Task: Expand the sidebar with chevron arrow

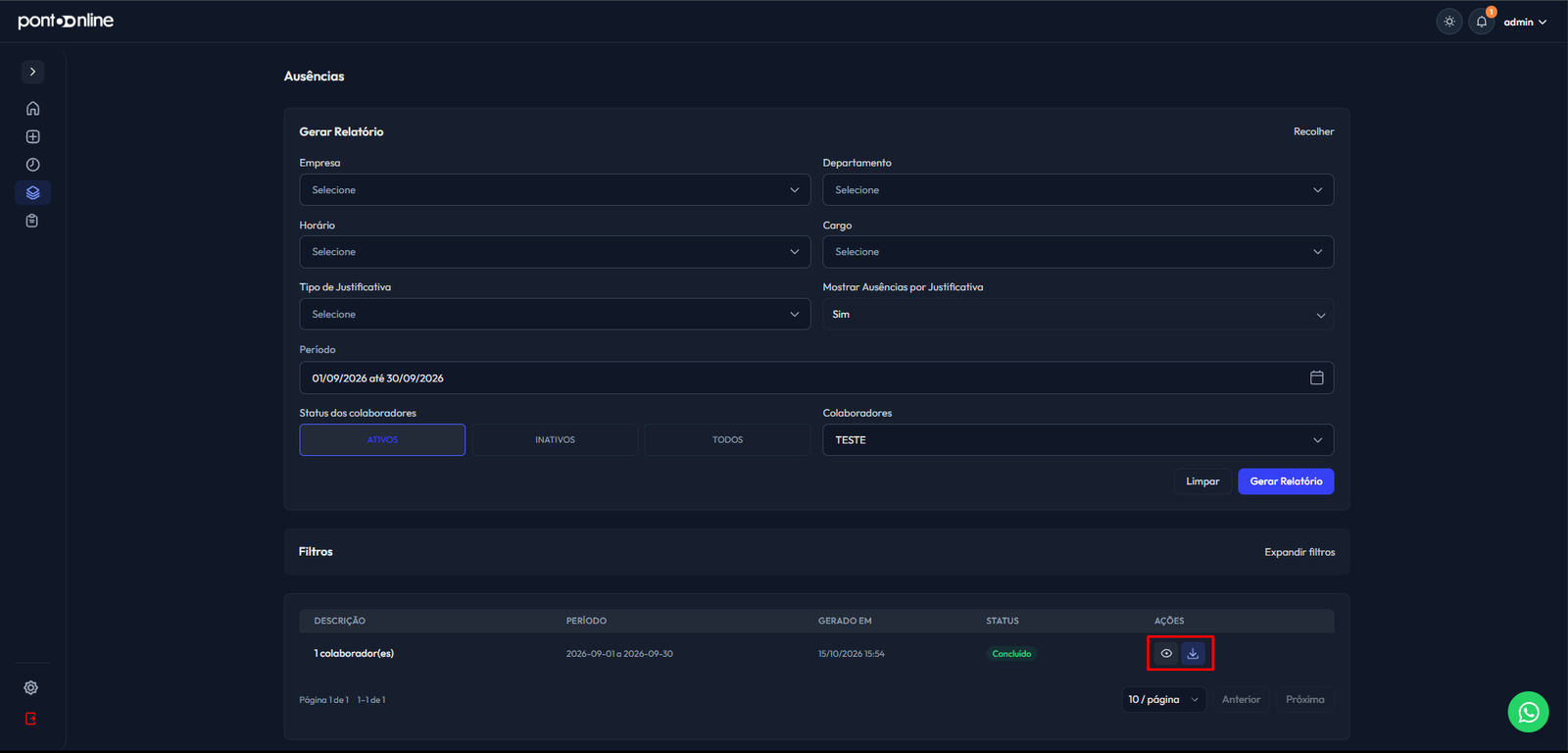Action: pos(32,72)
